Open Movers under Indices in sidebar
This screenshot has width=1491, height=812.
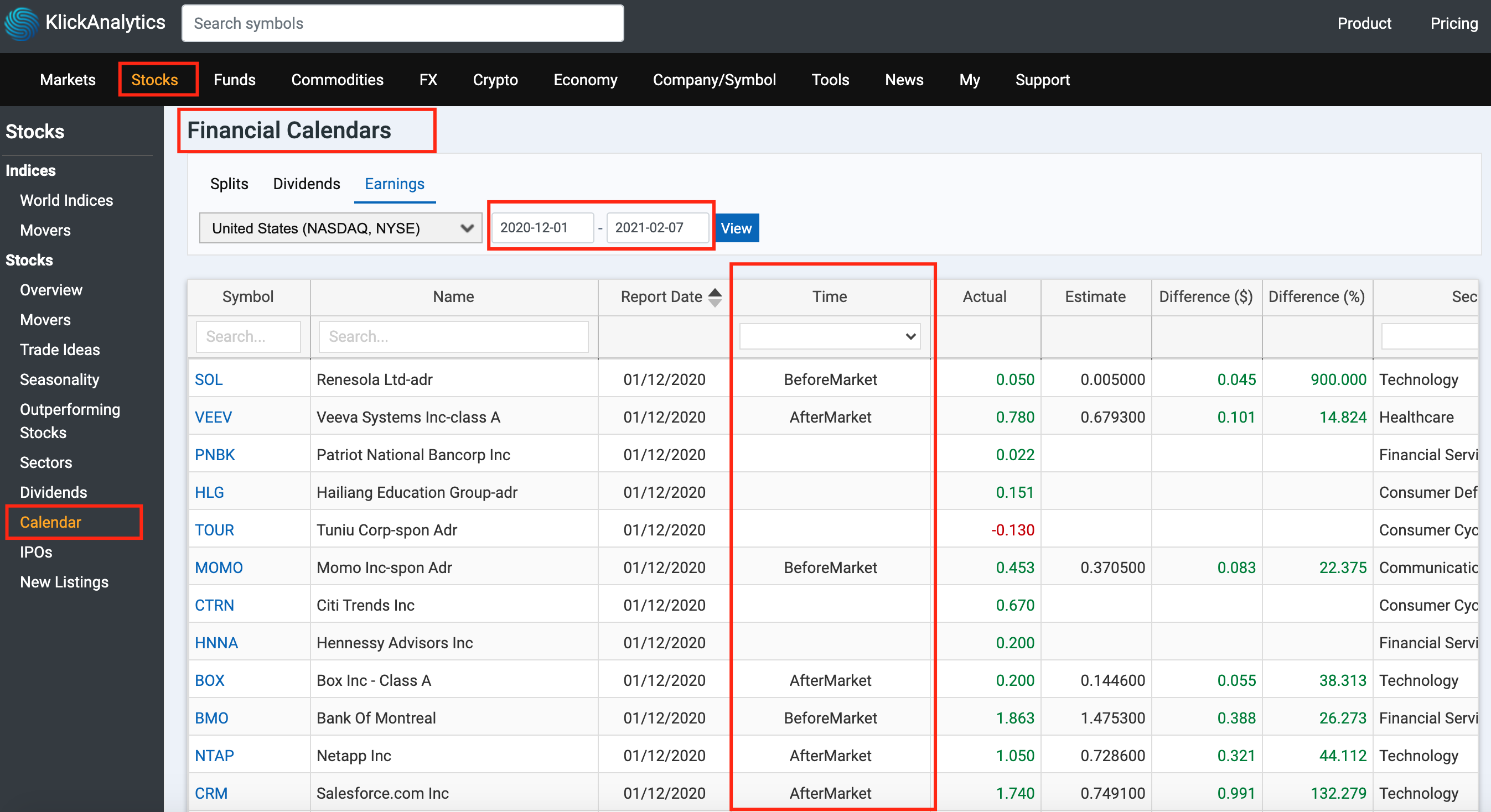(x=45, y=230)
